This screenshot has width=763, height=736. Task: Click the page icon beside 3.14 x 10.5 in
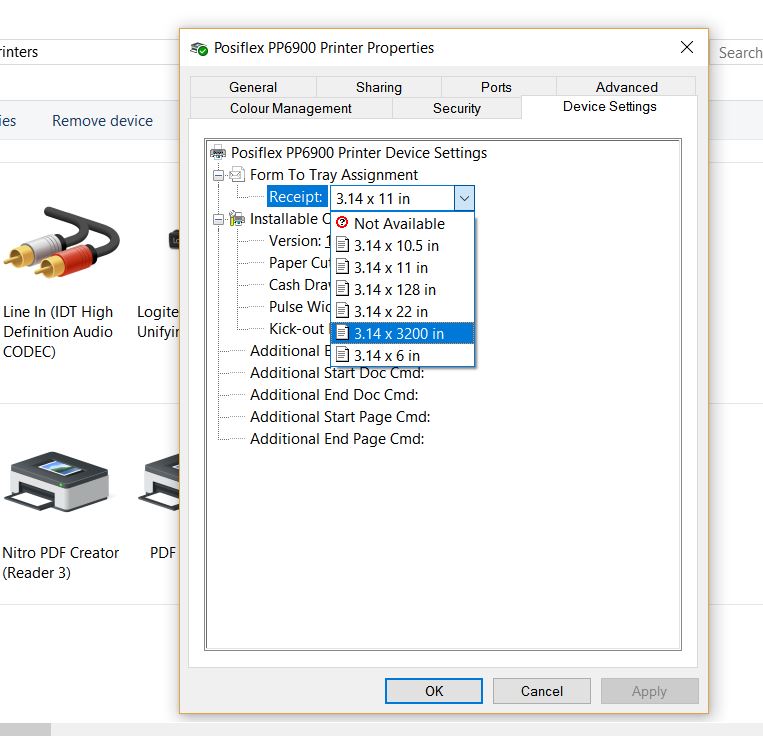coord(343,245)
